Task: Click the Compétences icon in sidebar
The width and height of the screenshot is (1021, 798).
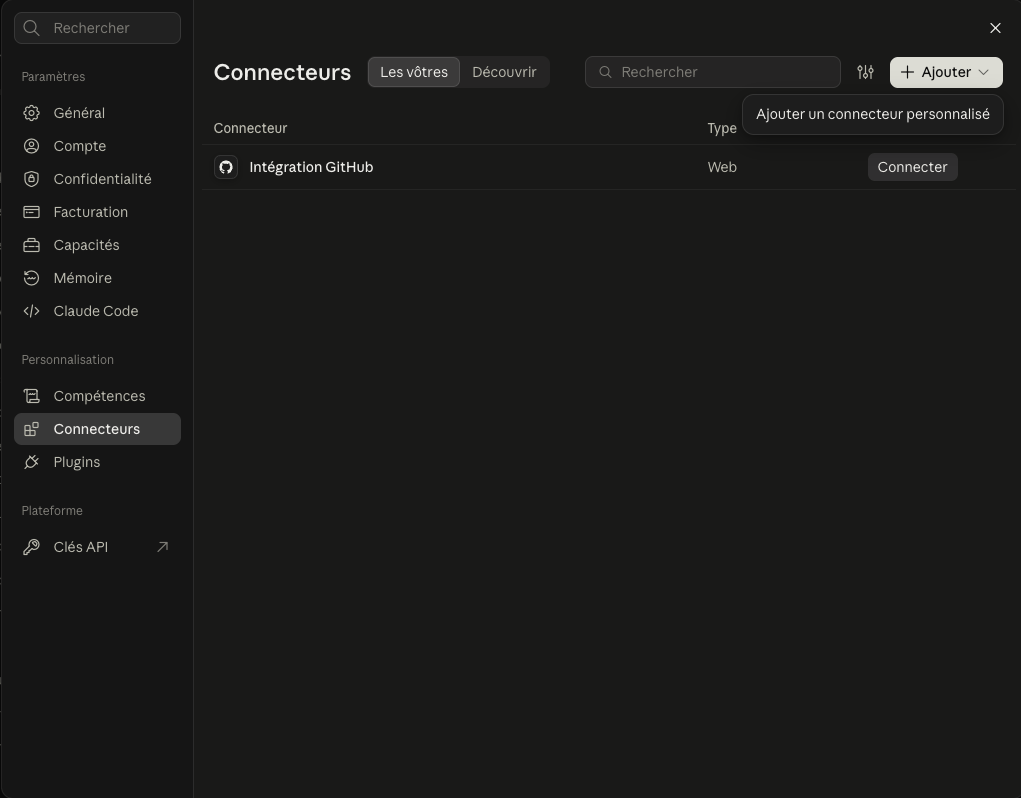Action: (31, 396)
